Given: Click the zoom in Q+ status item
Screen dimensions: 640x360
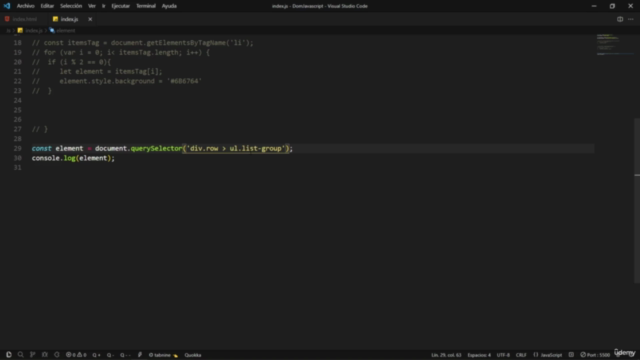Looking at the screenshot, I should 96,355.
